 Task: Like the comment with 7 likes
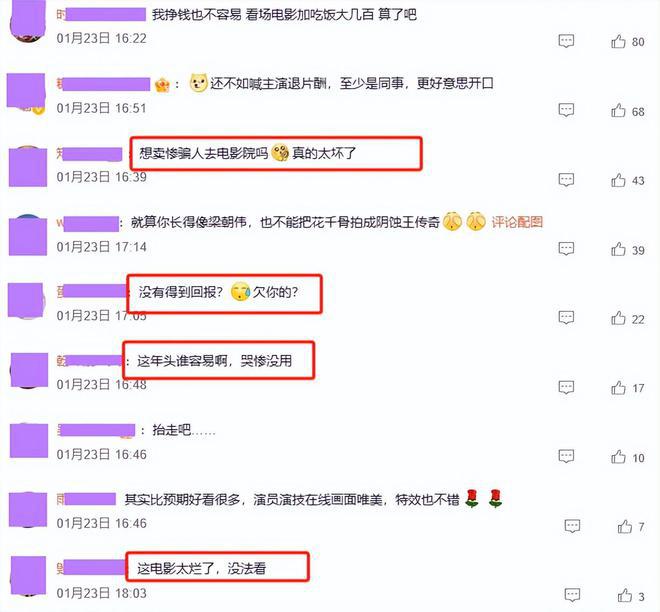[x=624, y=527]
